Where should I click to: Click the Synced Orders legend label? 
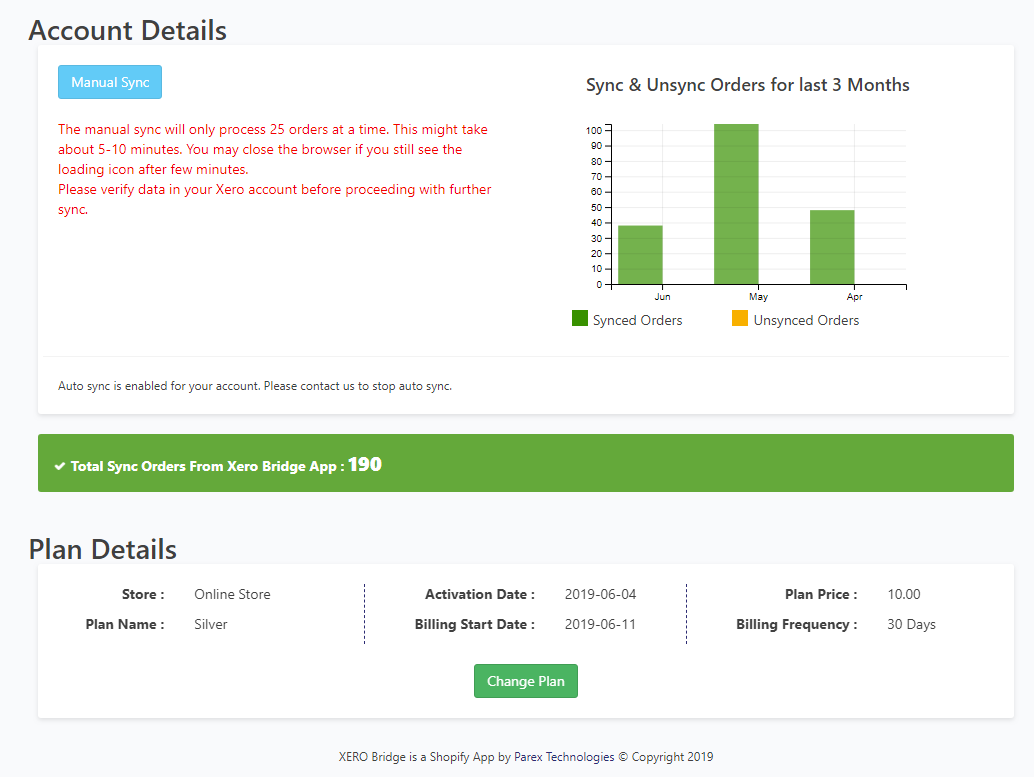click(637, 320)
